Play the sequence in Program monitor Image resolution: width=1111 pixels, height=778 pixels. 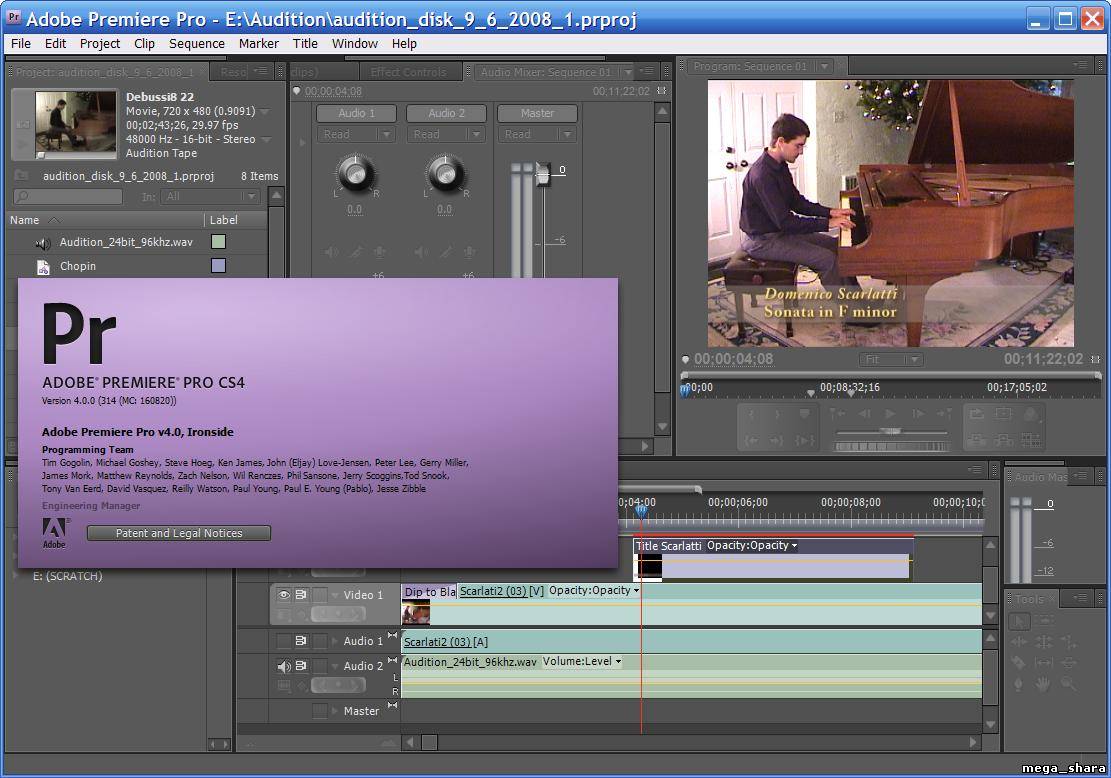pyautogui.click(x=891, y=414)
